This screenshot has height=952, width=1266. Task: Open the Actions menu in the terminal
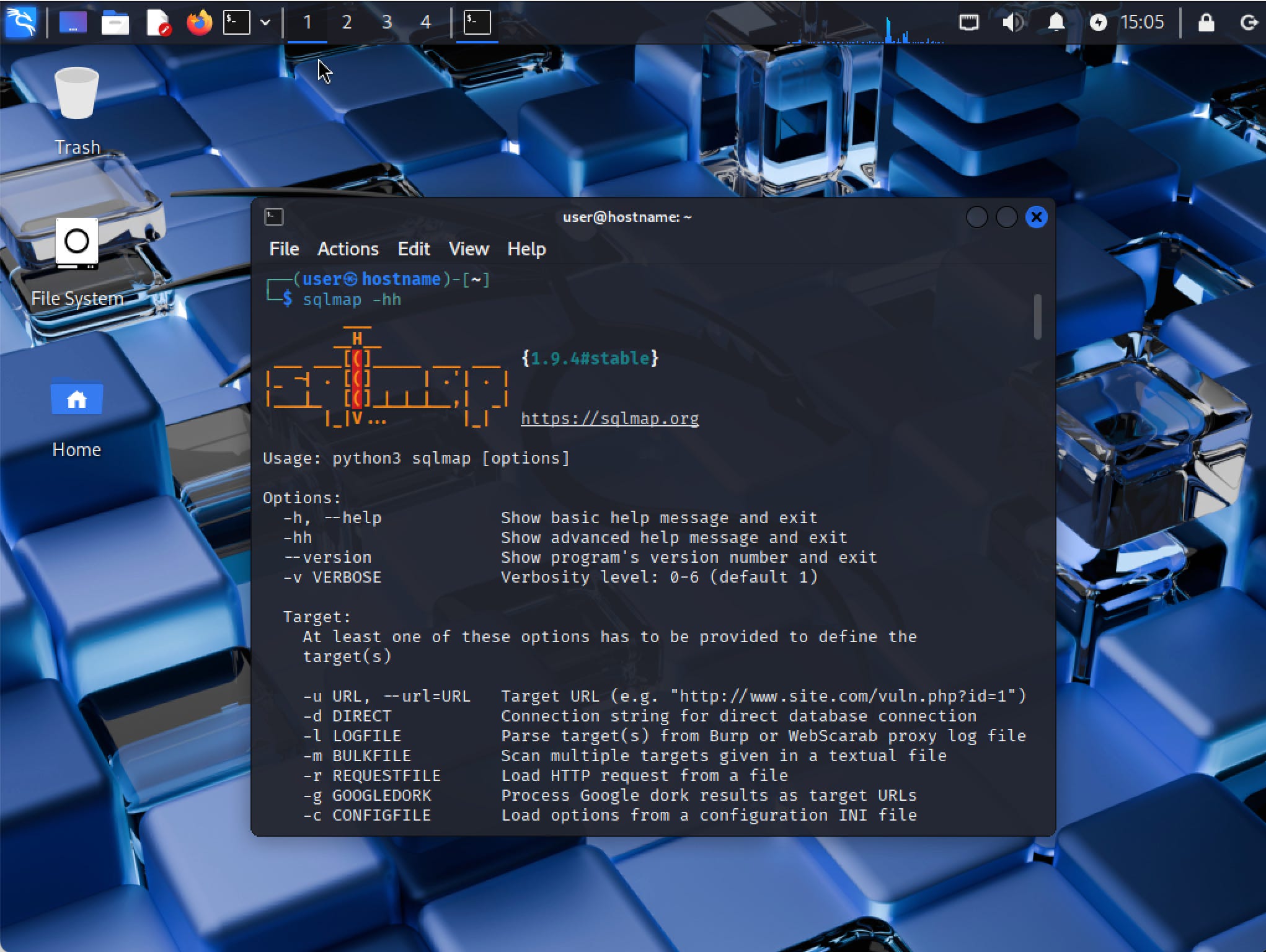348,249
